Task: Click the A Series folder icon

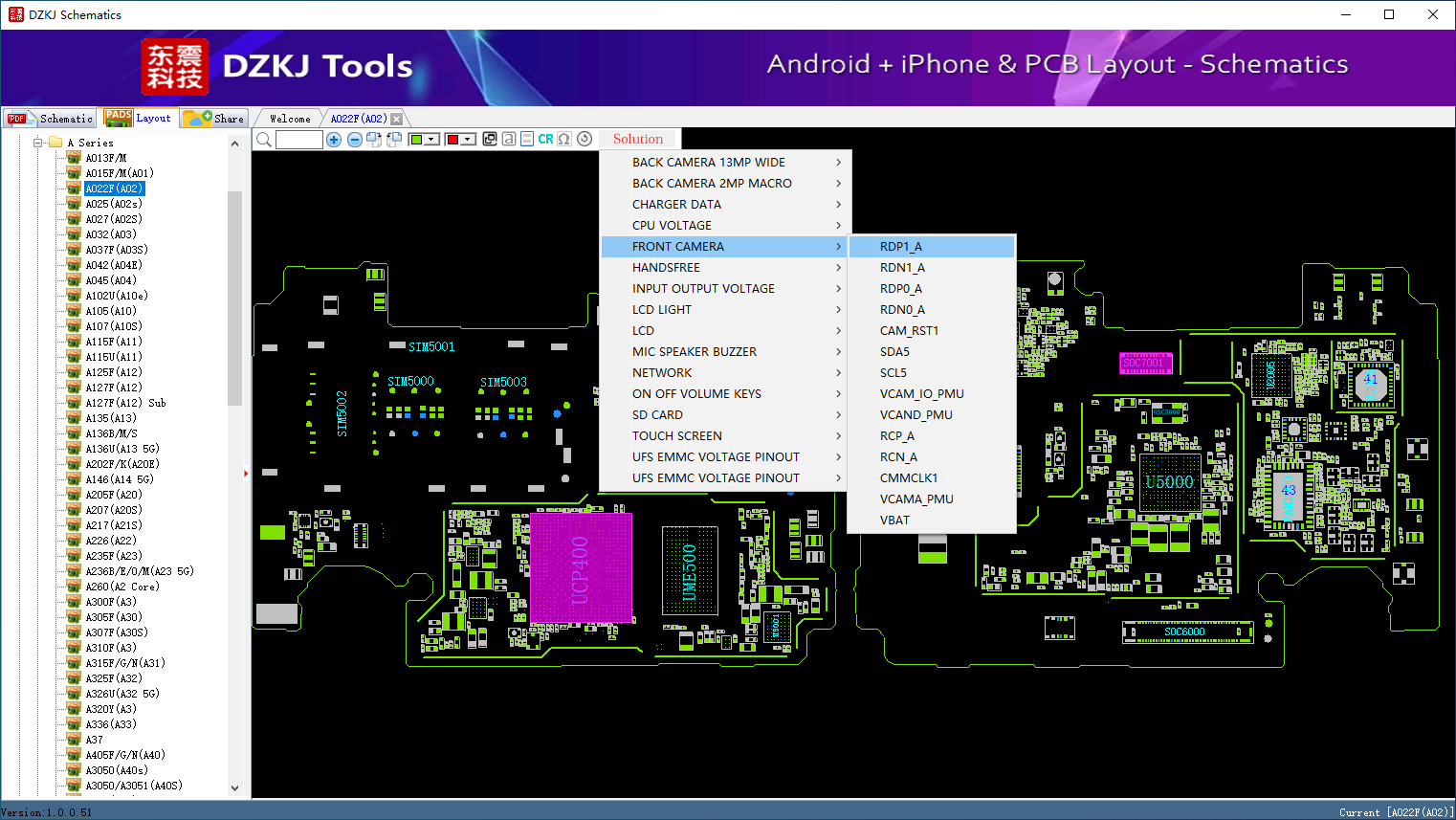Action: (x=55, y=143)
